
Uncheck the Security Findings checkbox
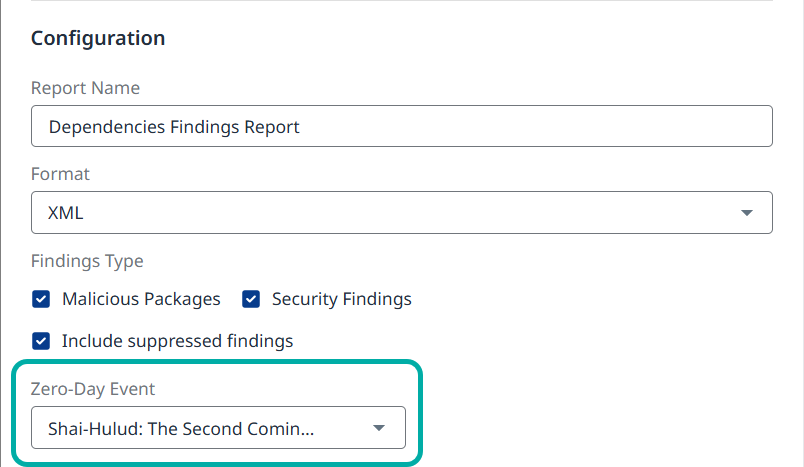pos(251,299)
